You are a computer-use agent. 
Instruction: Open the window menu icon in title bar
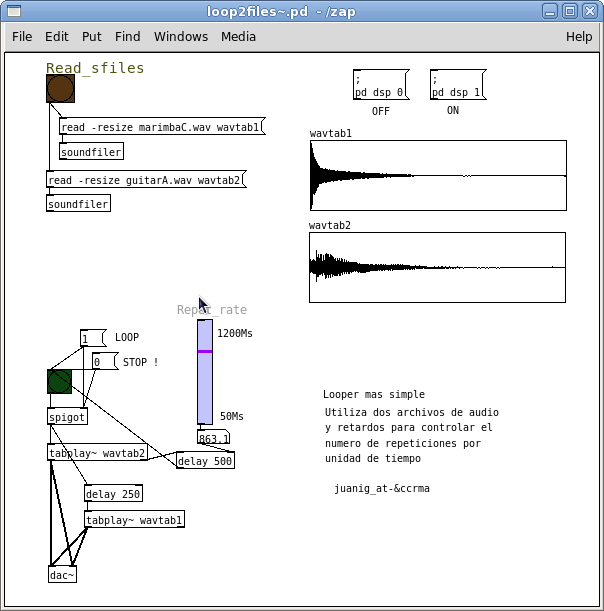click(15, 11)
